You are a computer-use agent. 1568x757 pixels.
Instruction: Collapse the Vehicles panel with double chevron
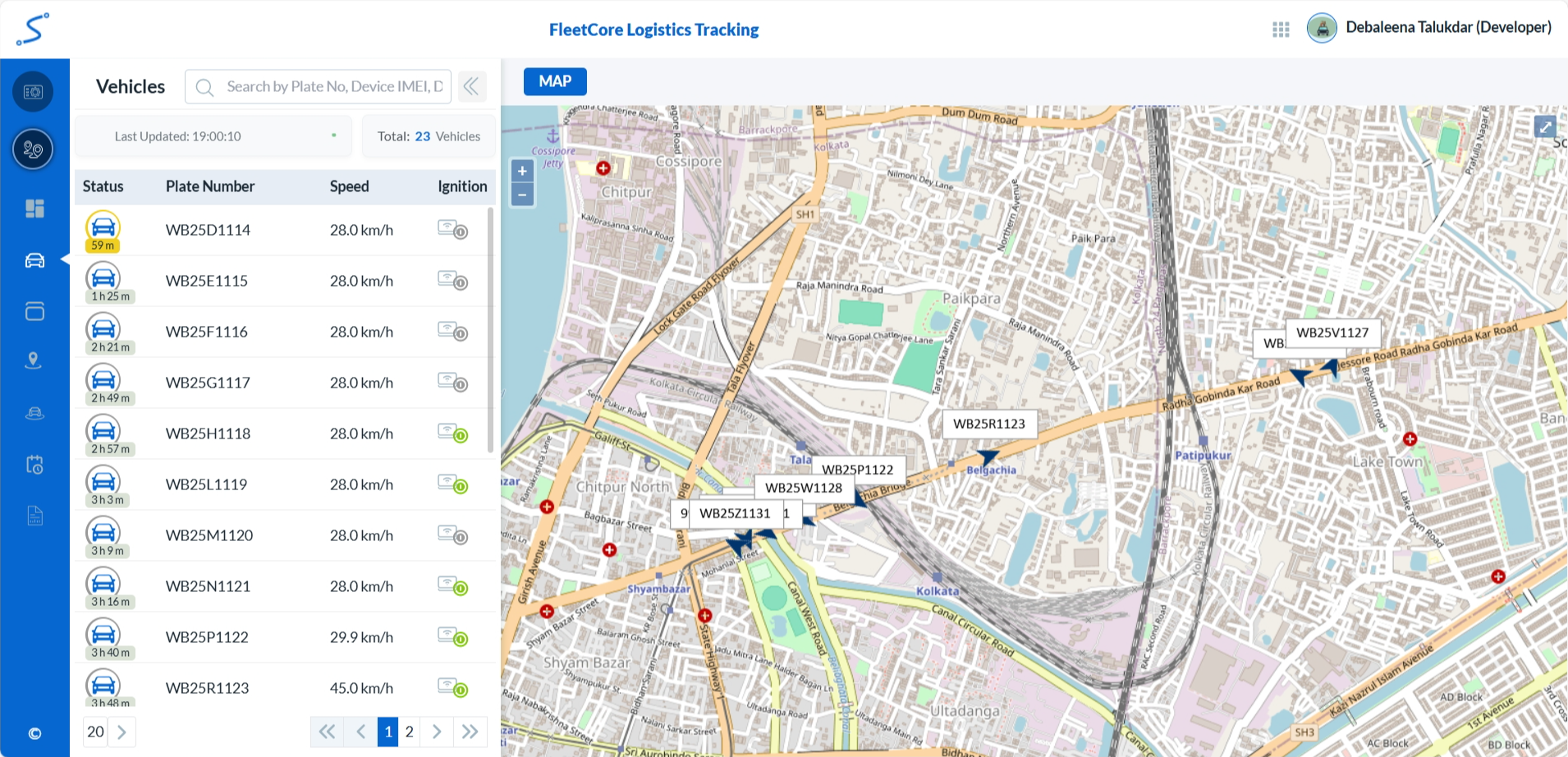471,85
